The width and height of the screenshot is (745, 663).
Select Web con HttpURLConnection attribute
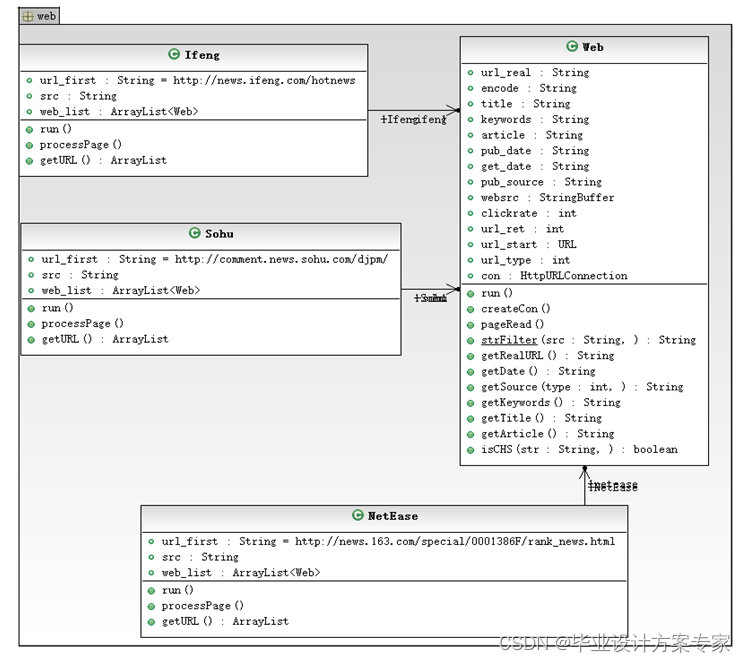(x=554, y=276)
